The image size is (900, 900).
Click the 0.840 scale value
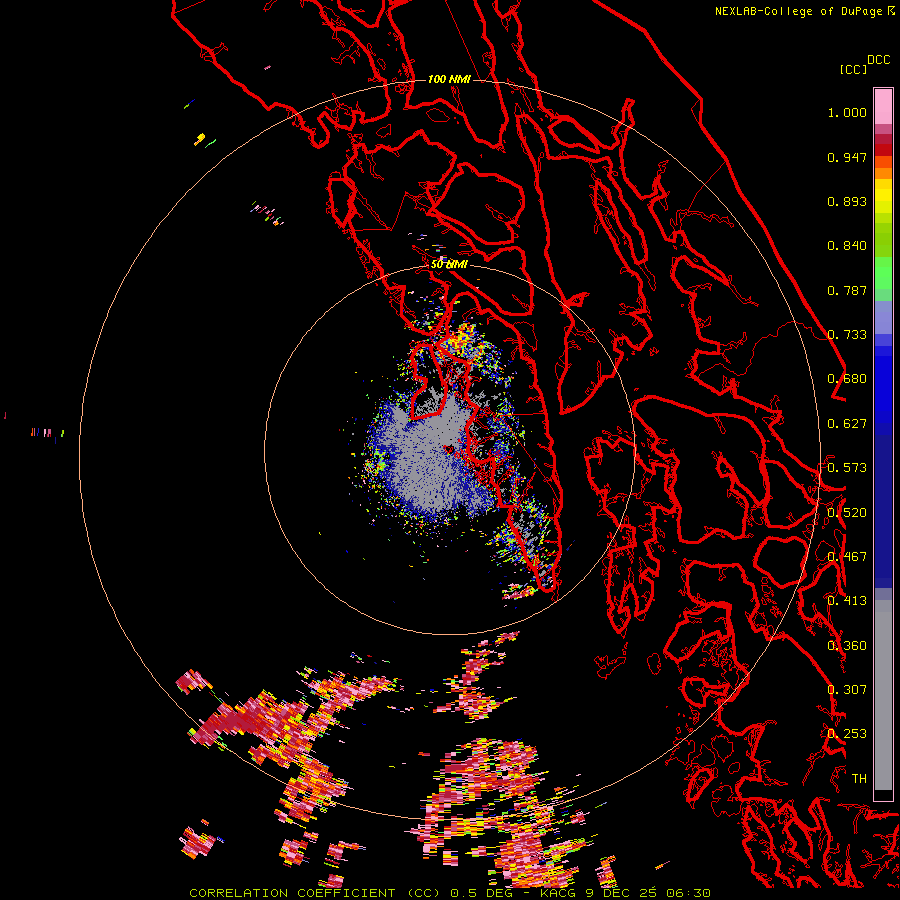847,246
